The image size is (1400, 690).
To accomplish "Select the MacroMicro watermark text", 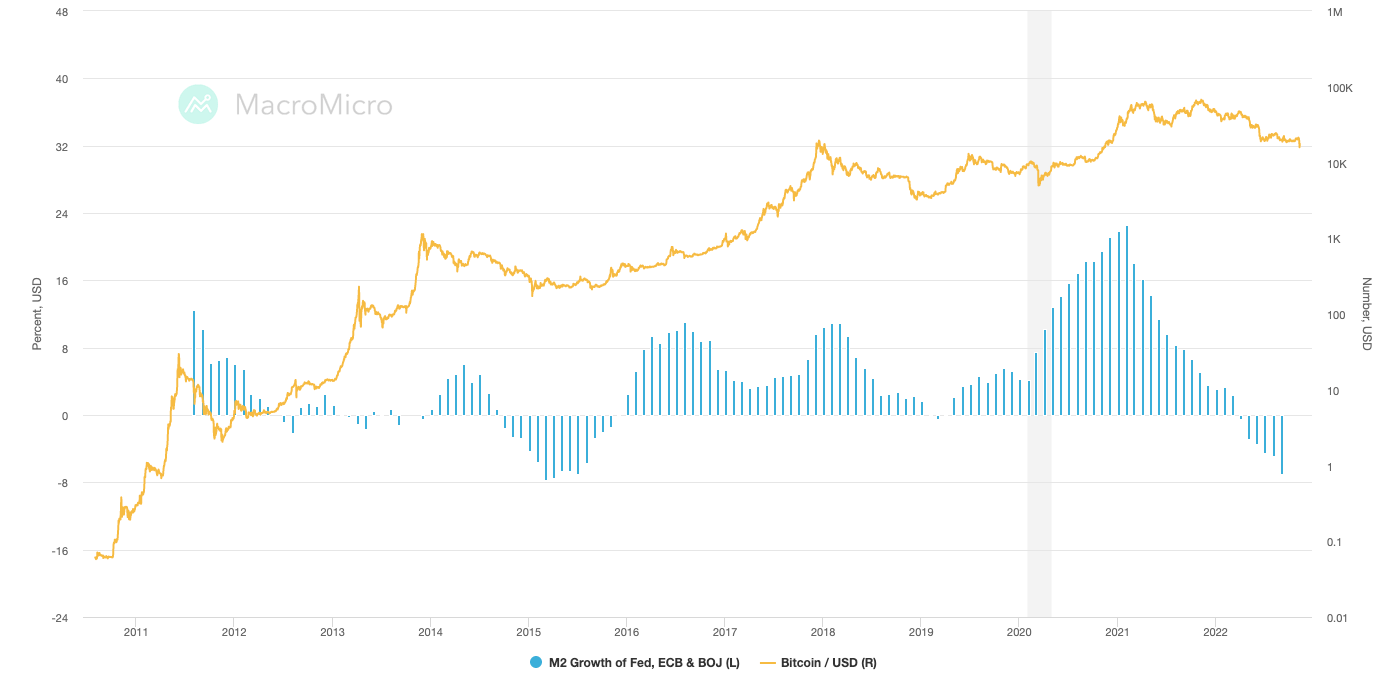I will (315, 104).
